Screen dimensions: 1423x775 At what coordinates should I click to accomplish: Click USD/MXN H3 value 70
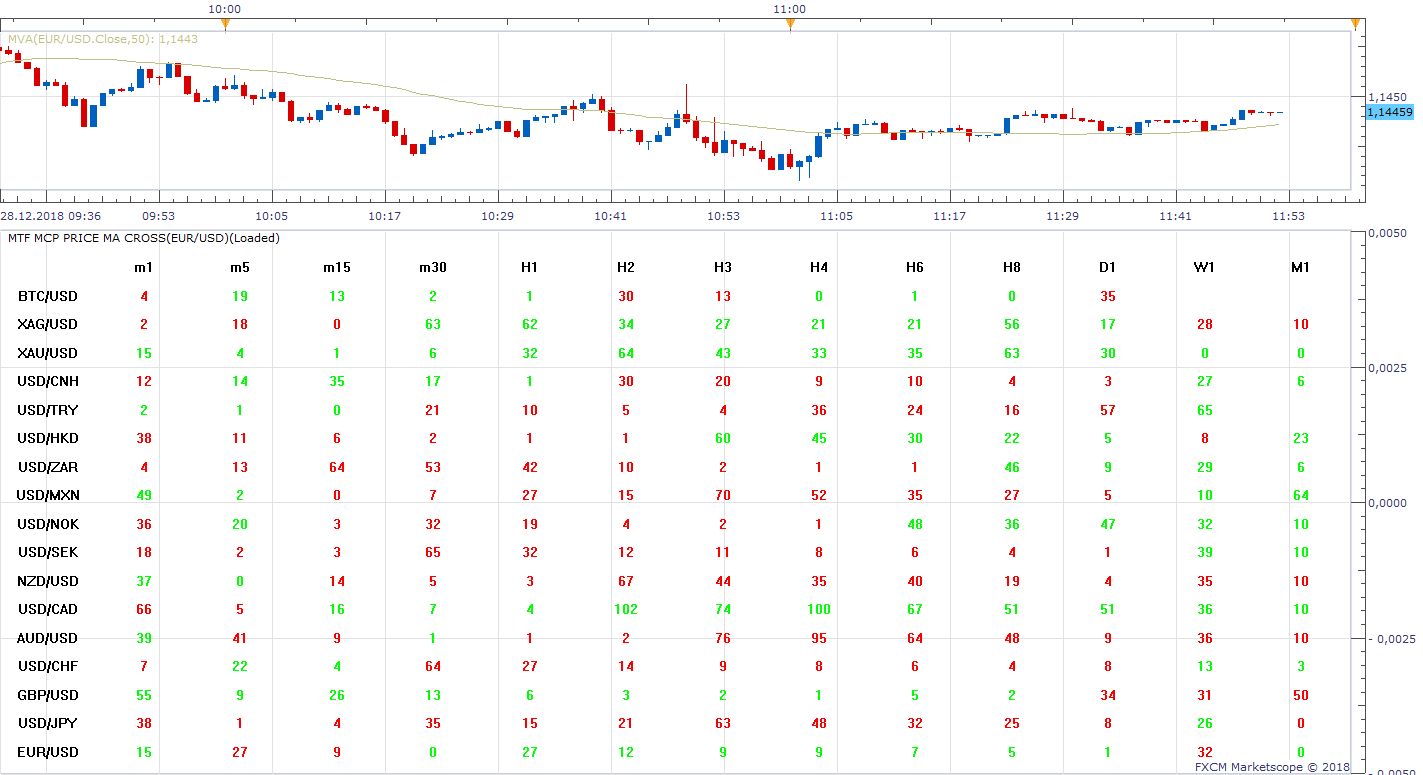click(x=722, y=495)
